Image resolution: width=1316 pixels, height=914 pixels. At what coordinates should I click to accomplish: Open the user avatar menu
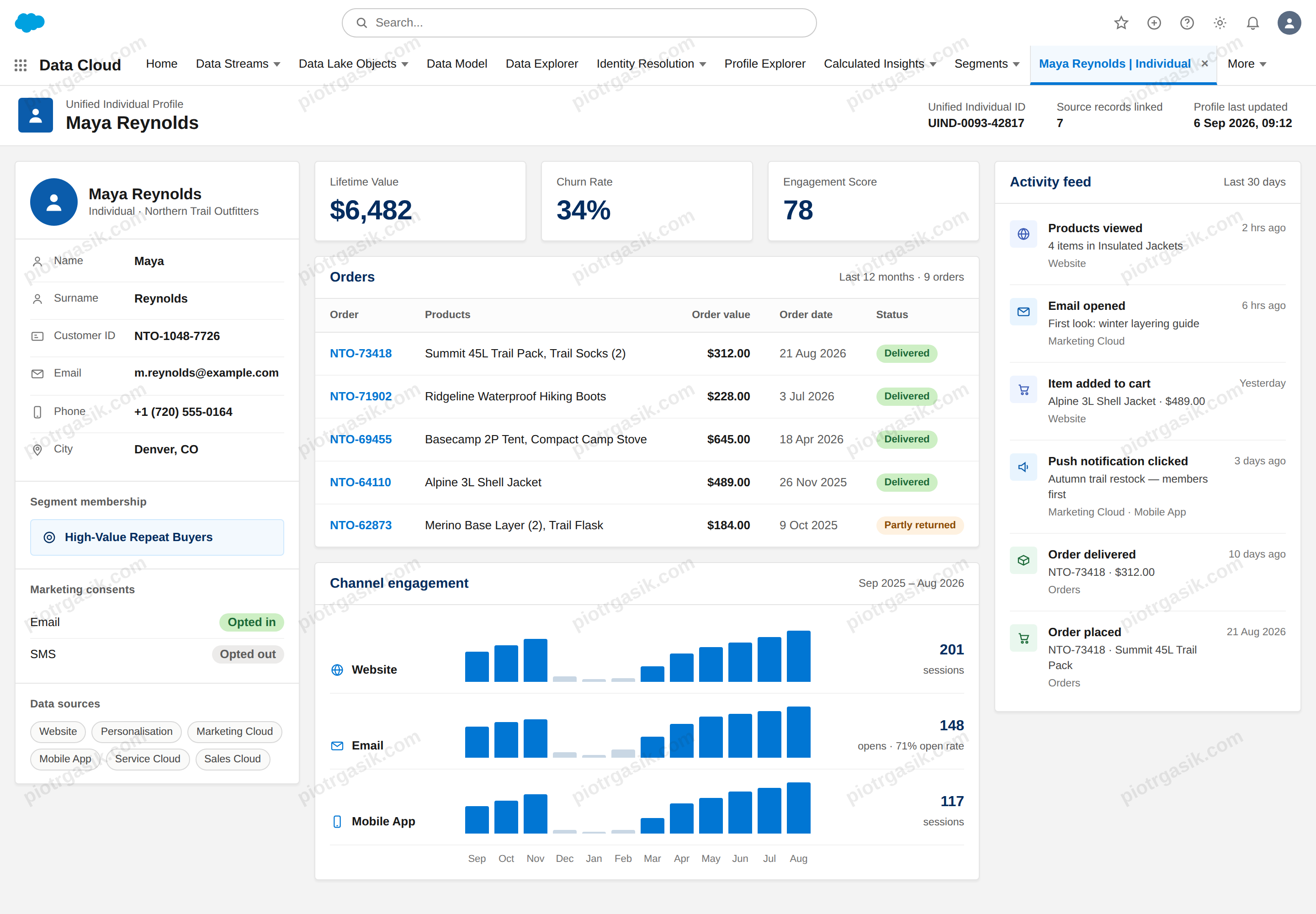[1289, 23]
